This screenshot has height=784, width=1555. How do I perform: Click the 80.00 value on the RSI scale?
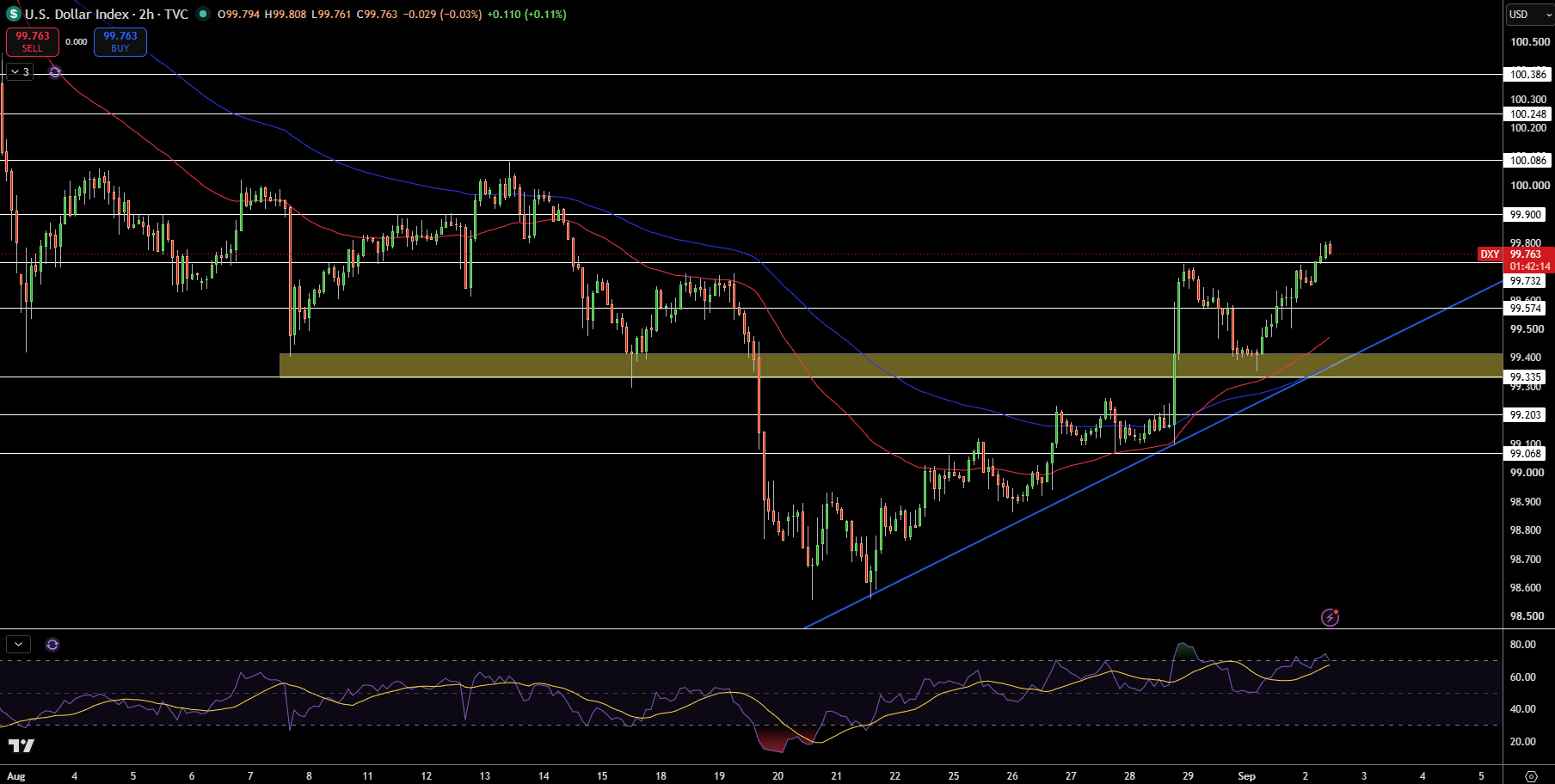pos(1523,645)
